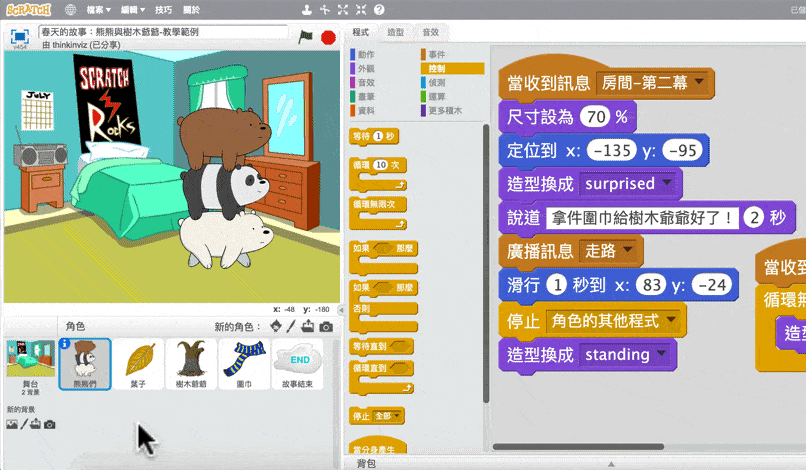Open the 關於 about menu

(191, 10)
